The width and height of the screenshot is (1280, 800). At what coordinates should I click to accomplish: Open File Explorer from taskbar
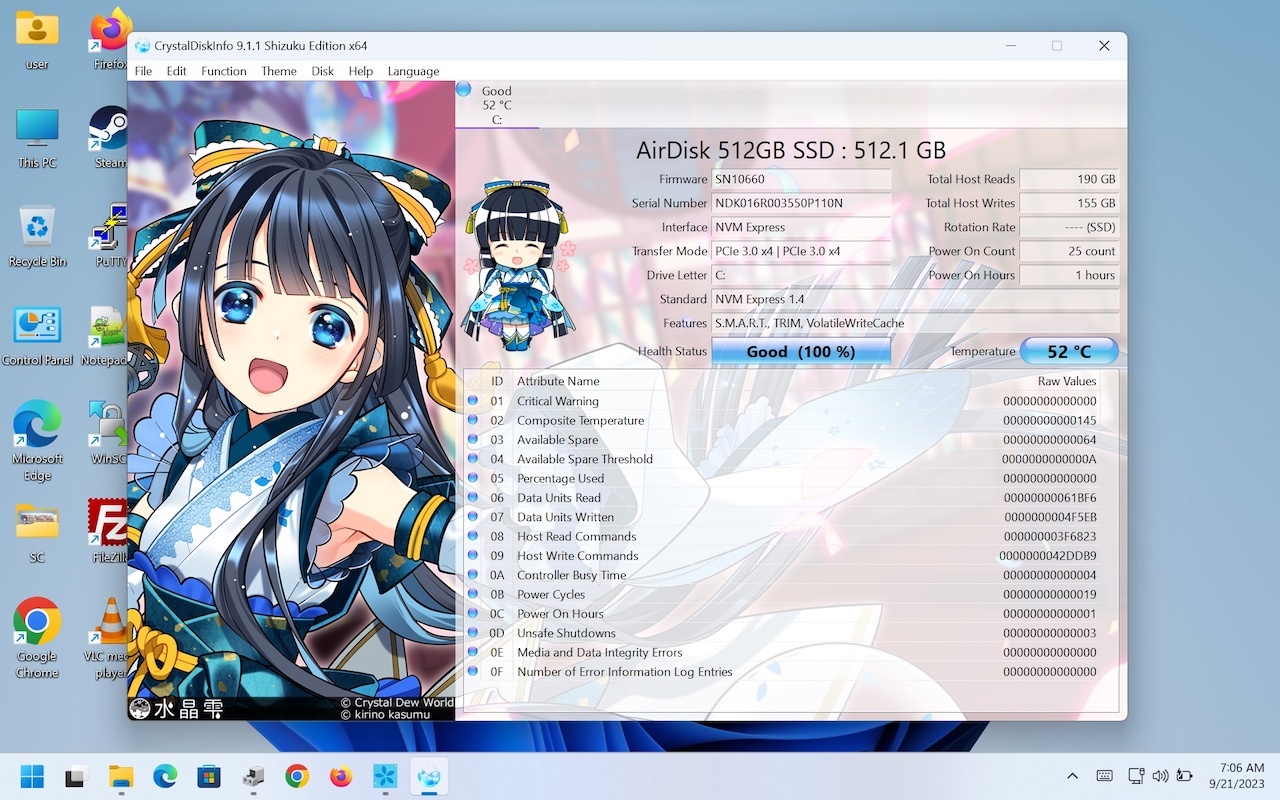(121, 776)
